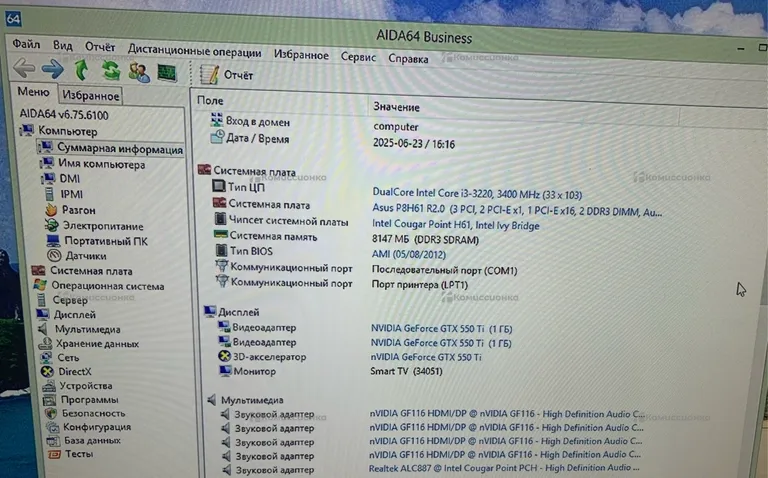
Task: Click the Back arrow toolbar icon
Action: [x=24, y=68]
